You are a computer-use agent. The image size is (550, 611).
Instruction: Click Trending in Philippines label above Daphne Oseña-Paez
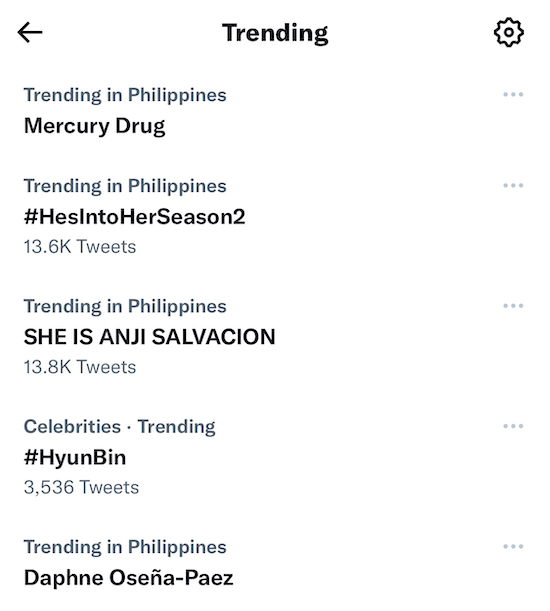125,547
